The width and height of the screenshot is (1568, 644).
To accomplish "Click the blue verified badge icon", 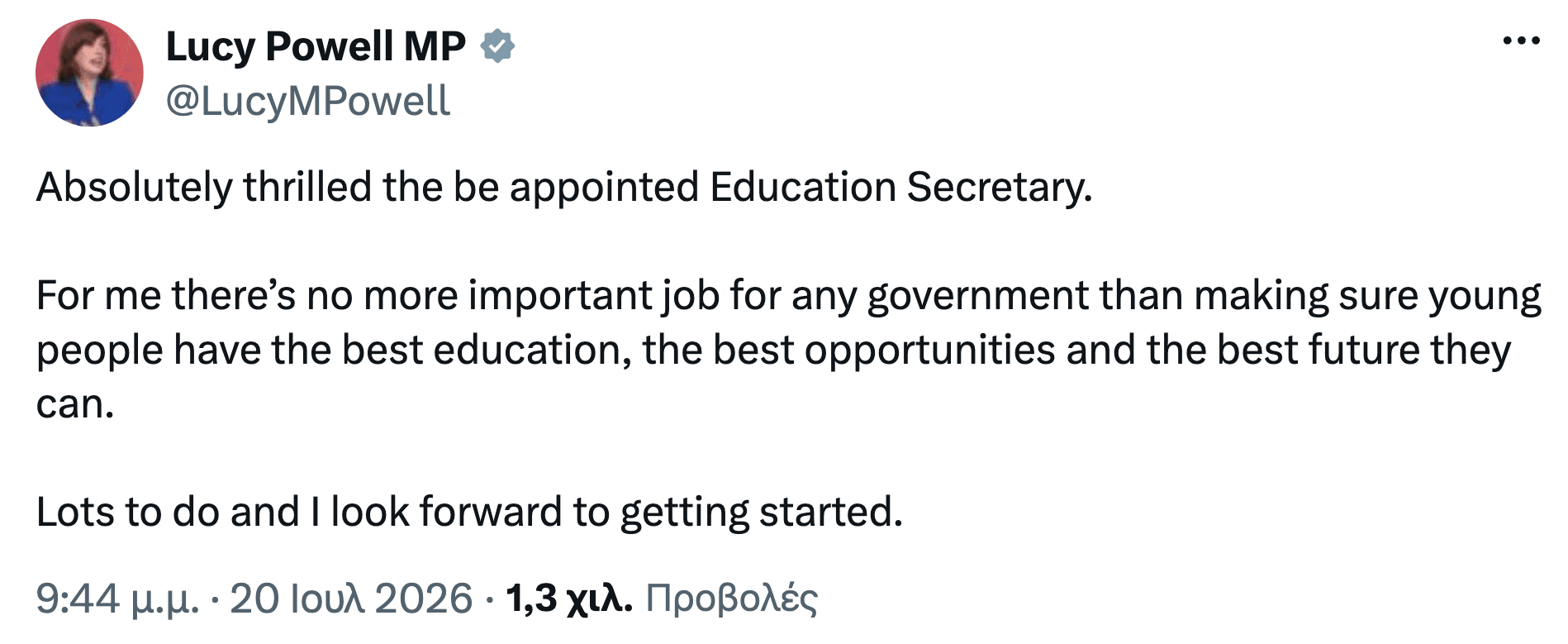I will tap(497, 46).
